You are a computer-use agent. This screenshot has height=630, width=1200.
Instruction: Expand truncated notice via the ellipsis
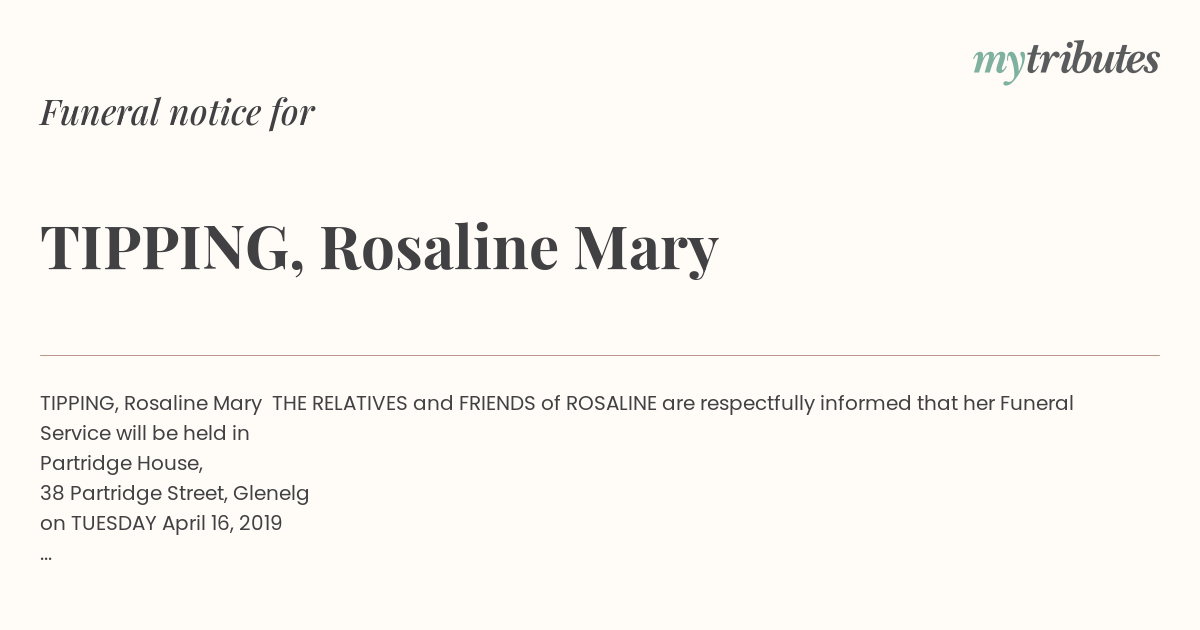46,554
